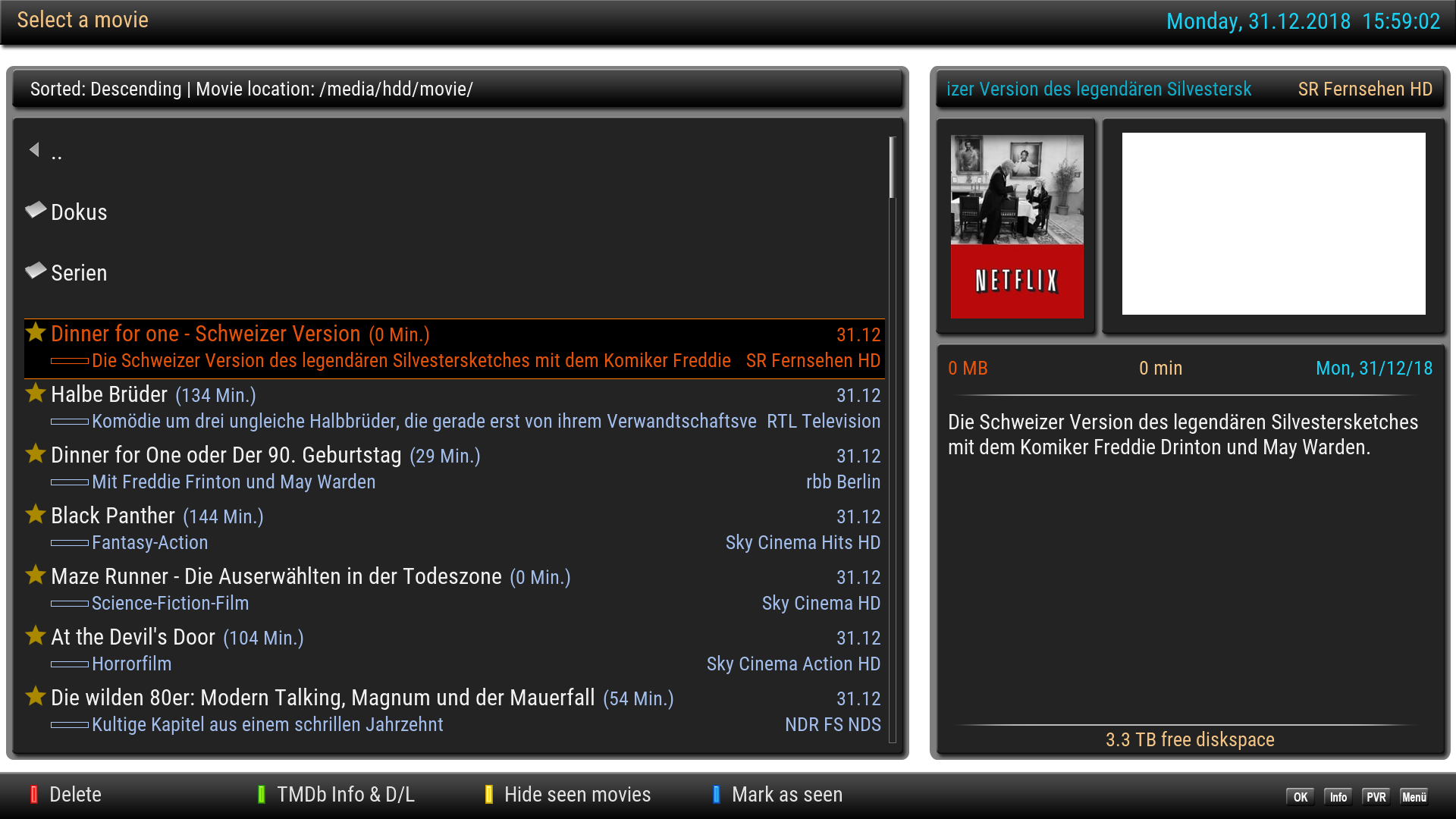Screen dimensions: 1456x819
Task: Open the Dokus folder icon
Action: click(36, 210)
